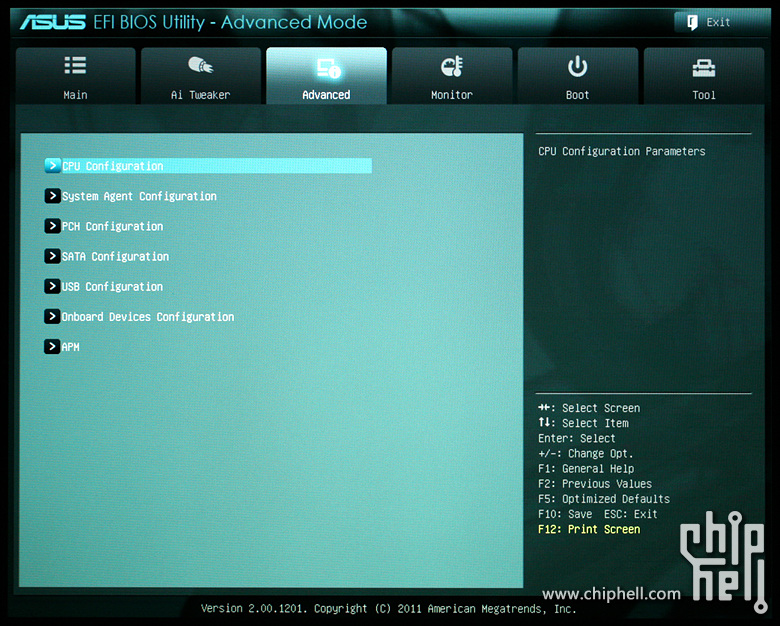The width and height of the screenshot is (780, 626).
Task: Open USB Configuration submenu
Action: 112,287
